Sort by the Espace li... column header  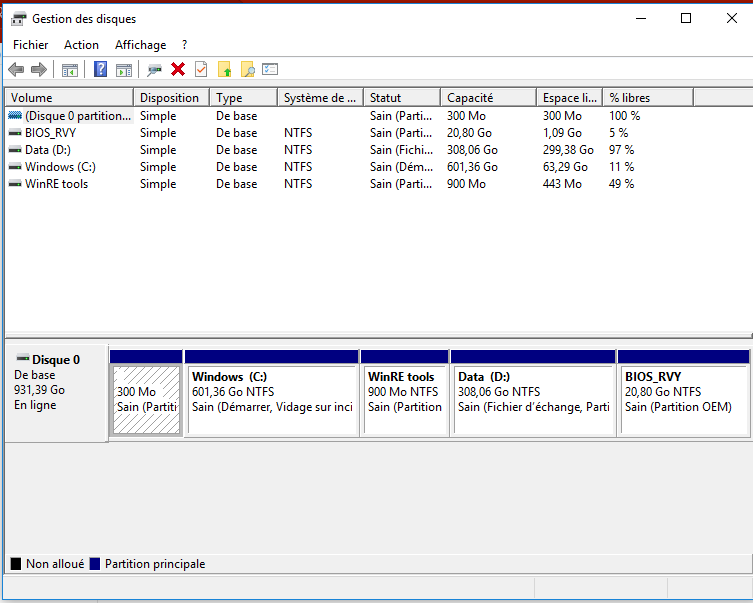[x=570, y=97]
